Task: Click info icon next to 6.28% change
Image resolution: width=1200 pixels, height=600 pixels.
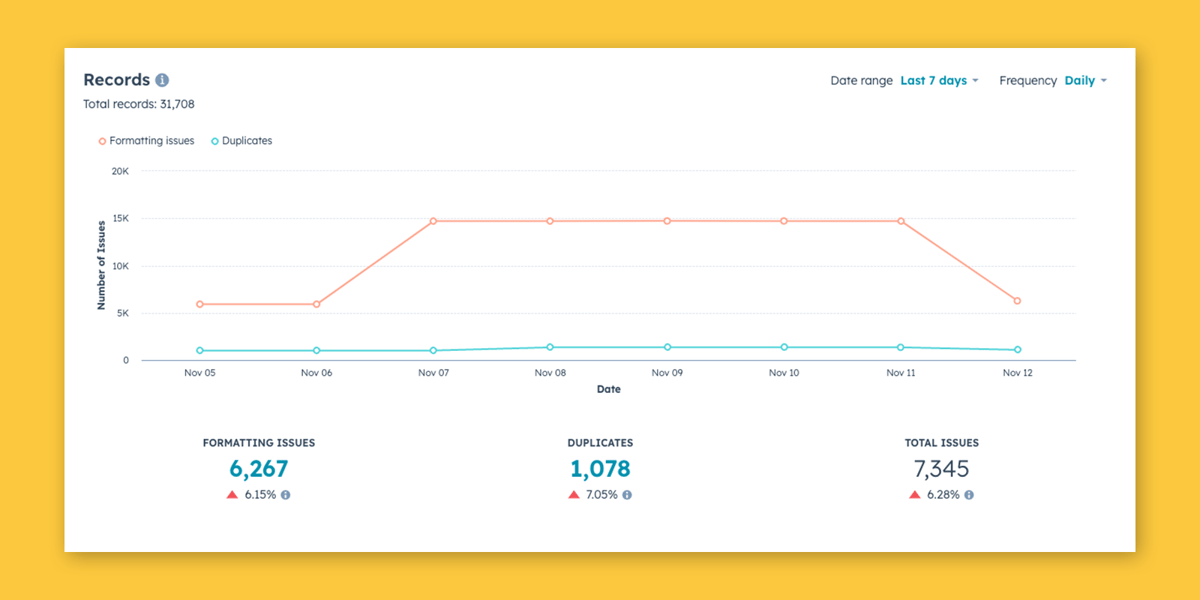Action: point(969,495)
